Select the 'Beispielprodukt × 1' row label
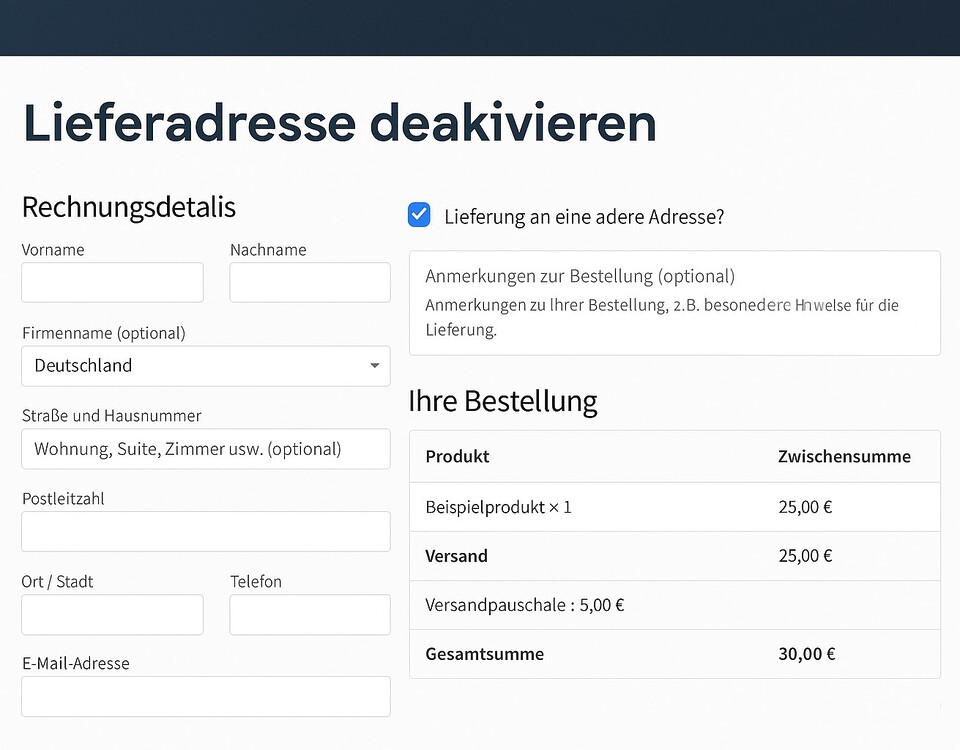The height and width of the screenshot is (750, 960). [x=498, y=507]
